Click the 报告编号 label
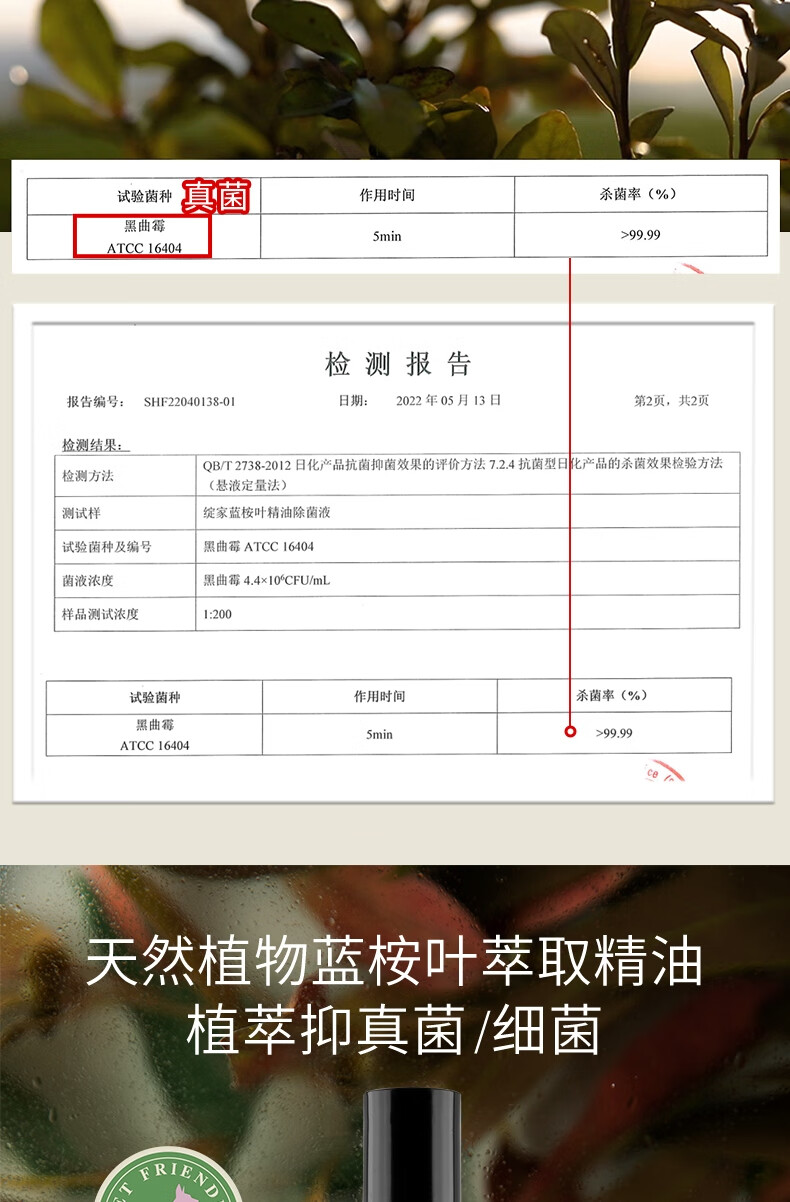This screenshot has height=1202, width=790. pyautogui.click(x=95, y=402)
